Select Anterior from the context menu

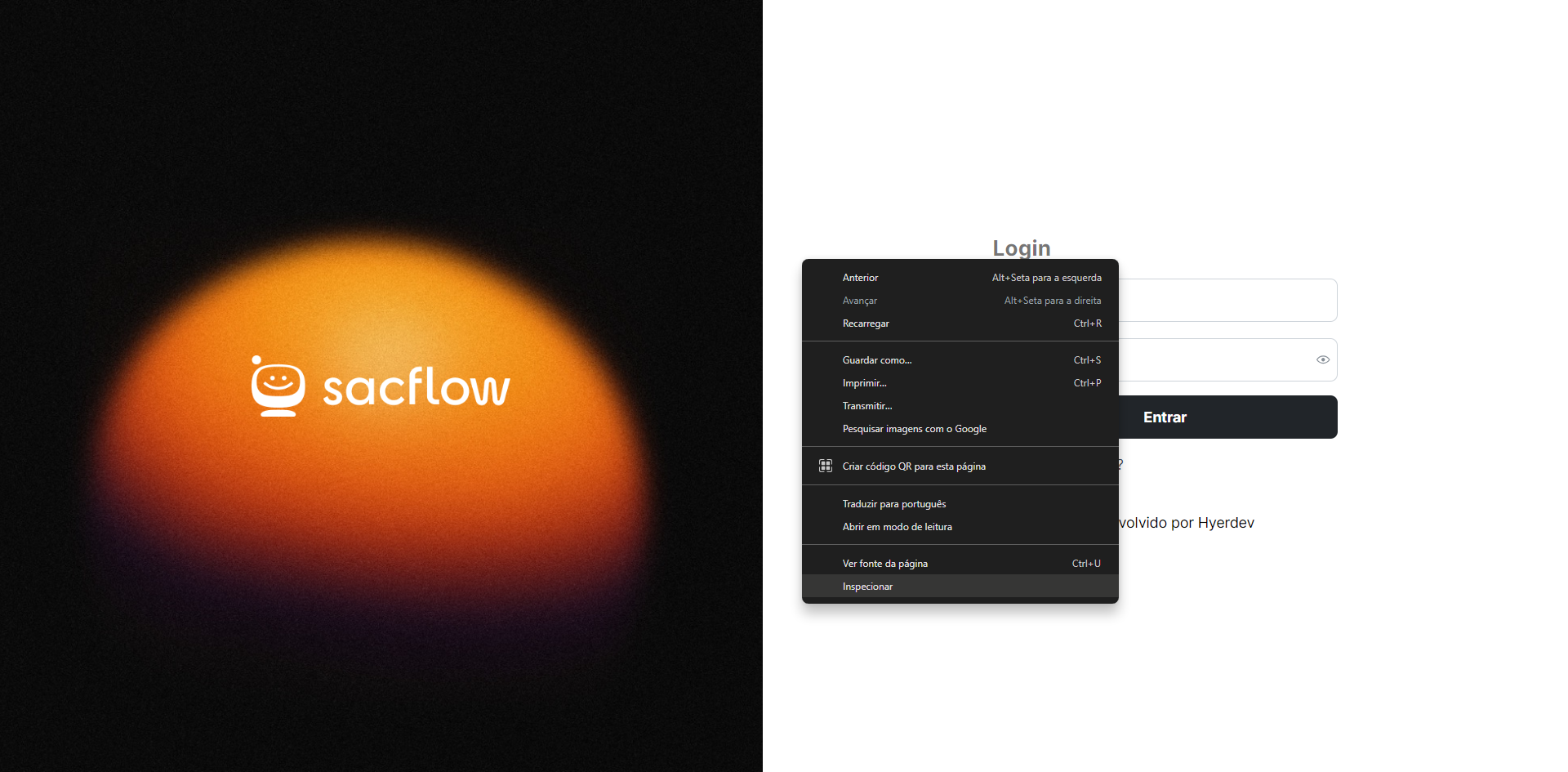click(861, 278)
